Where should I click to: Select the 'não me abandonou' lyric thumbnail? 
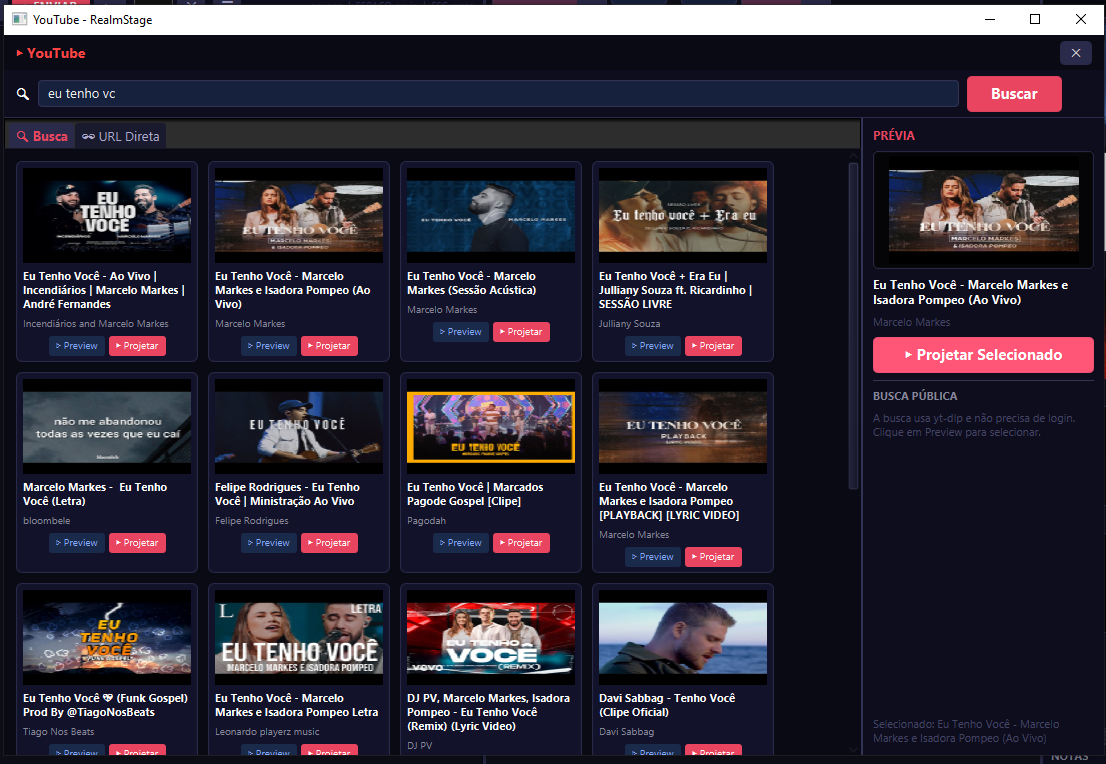107,426
